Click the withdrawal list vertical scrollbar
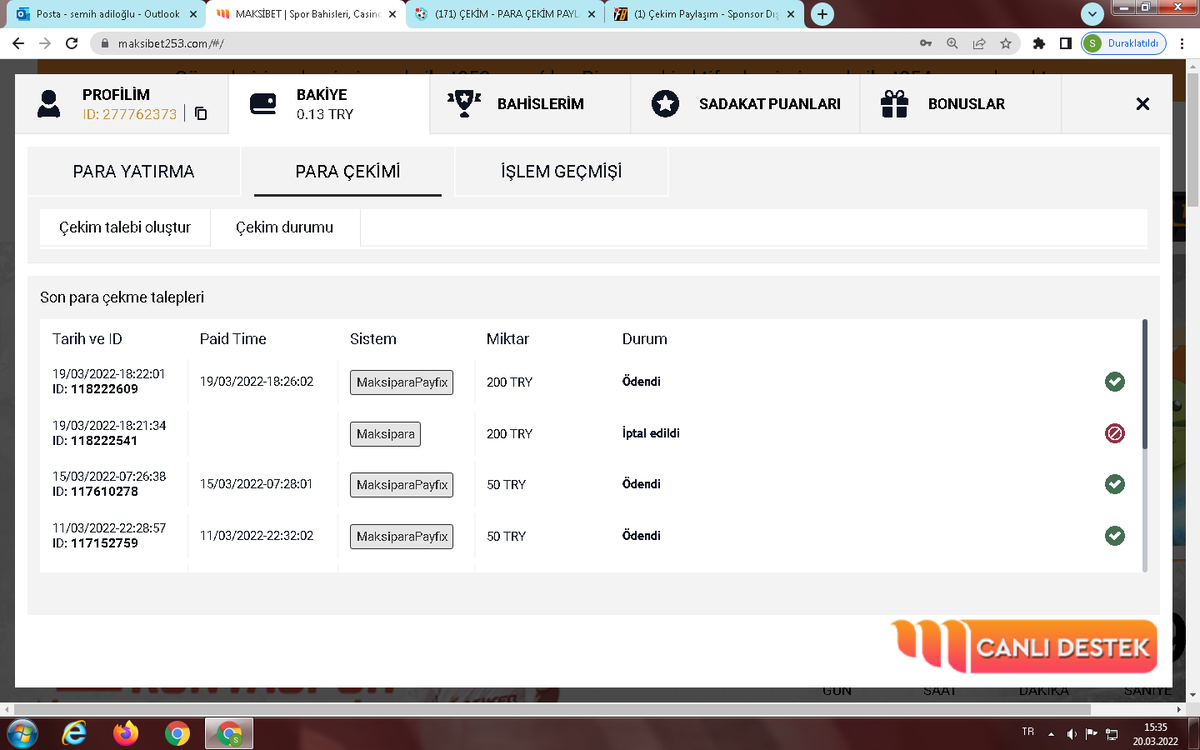Screen dimensions: 1200x750 pyautogui.click(x=1145, y=385)
